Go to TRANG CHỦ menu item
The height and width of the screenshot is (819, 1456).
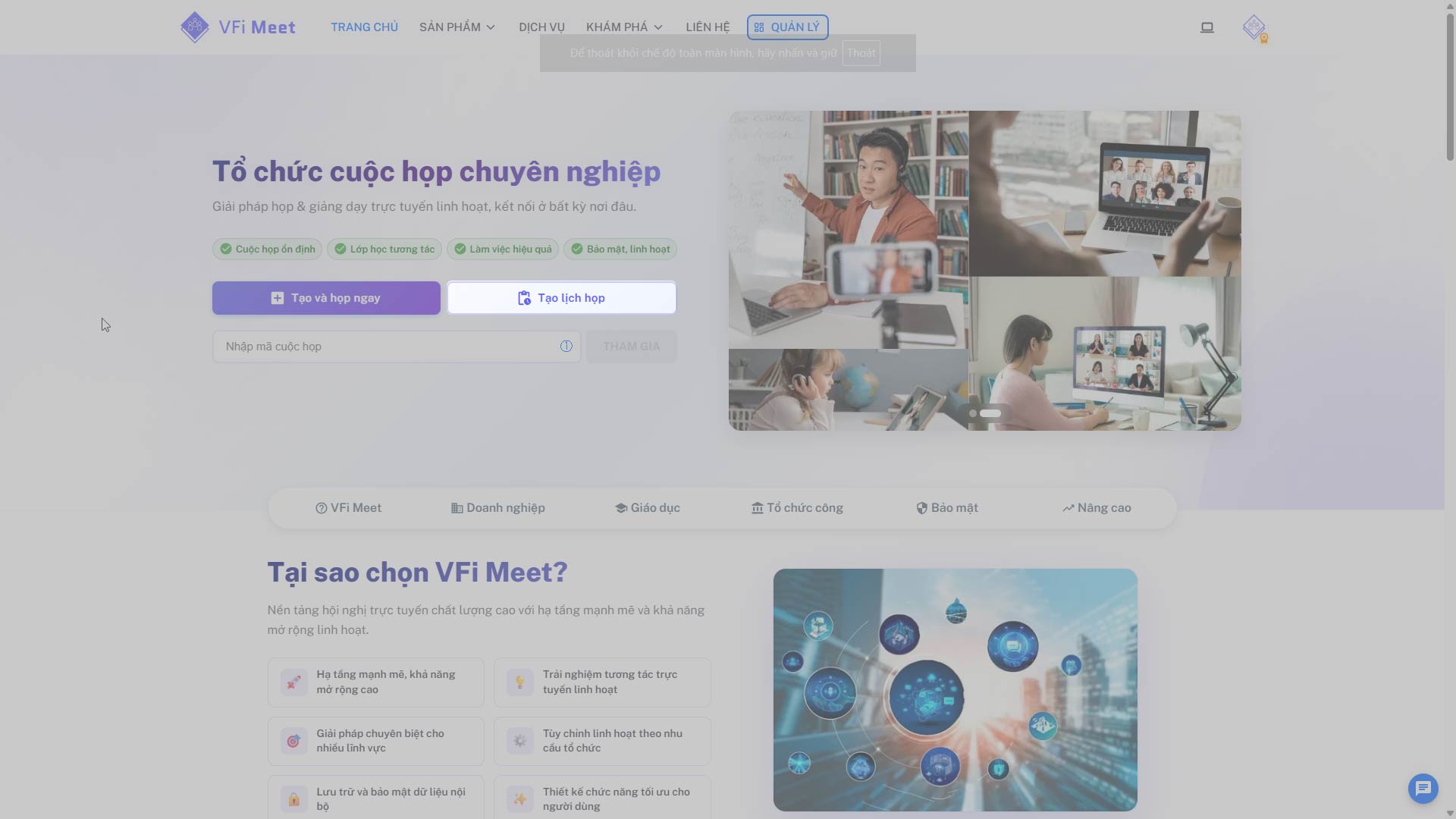coord(364,27)
